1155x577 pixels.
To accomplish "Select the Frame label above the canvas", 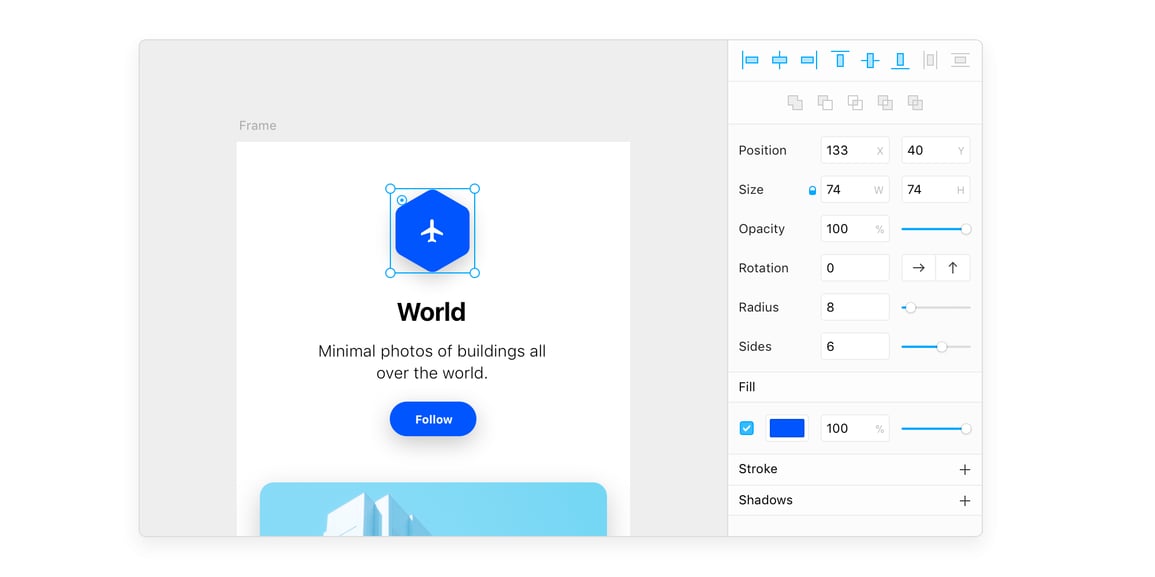I will pos(257,125).
